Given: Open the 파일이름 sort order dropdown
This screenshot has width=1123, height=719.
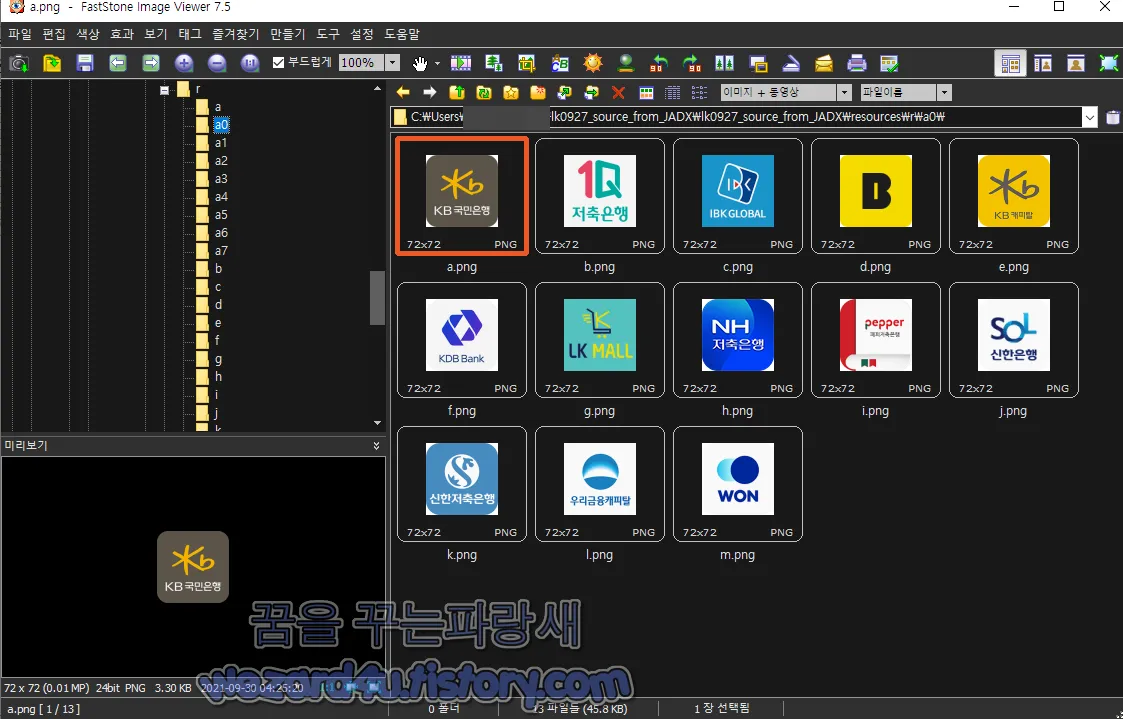Looking at the screenshot, I should tap(944, 92).
